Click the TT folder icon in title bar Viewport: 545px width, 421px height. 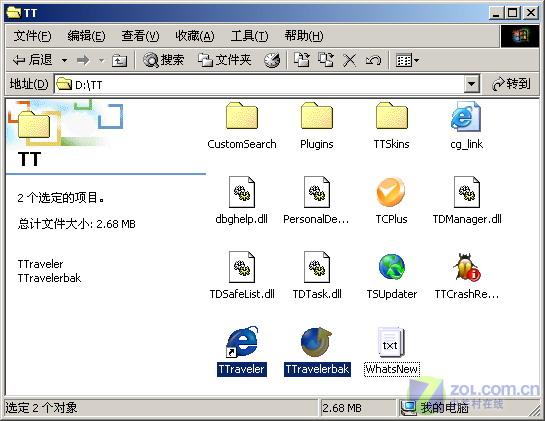[x=14, y=13]
